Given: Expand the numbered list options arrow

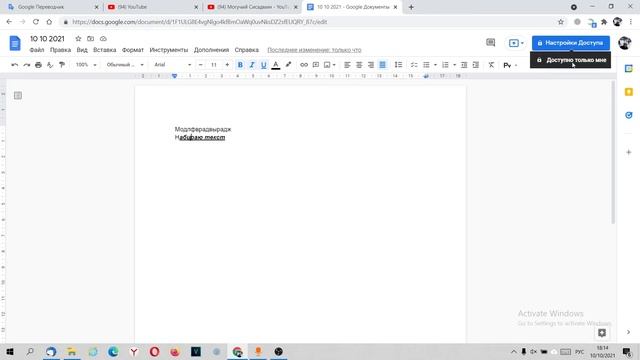Looking at the screenshot, I should [x=454, y=65].
